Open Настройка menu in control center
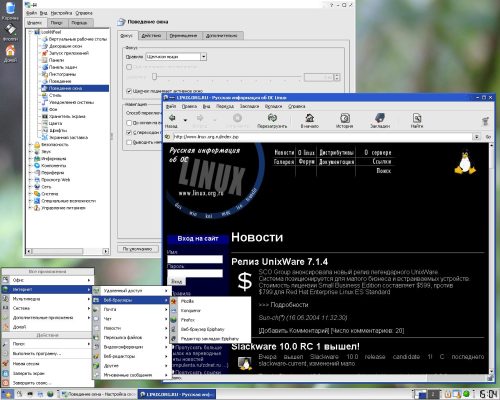The image size is (500, 400). click(61, 13)
